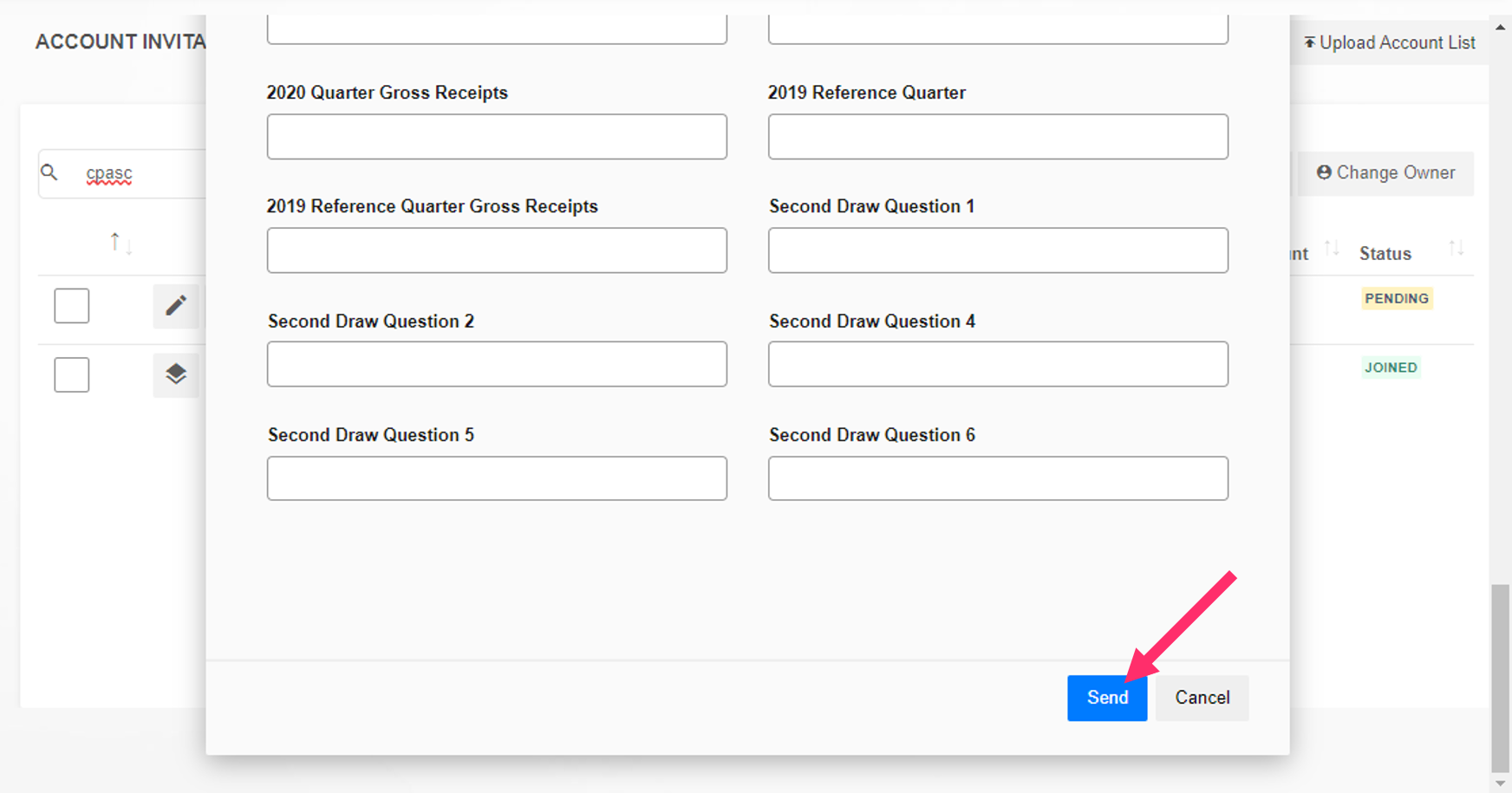This screenshot has height=793, width=1512.
Task: Click Second Draw Question 2 field
Action: [x=497, y=364]
